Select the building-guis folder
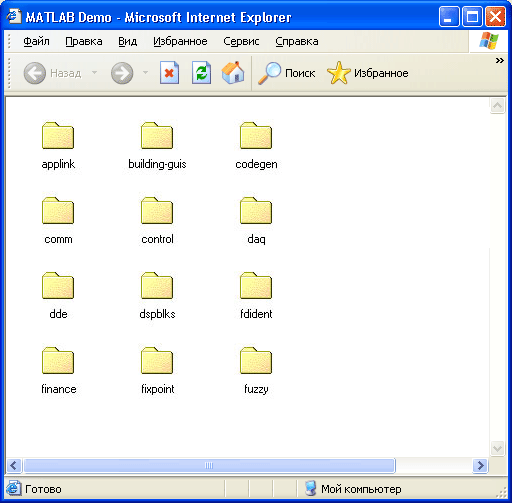This screenshot has width=512, height=503. 157,146
